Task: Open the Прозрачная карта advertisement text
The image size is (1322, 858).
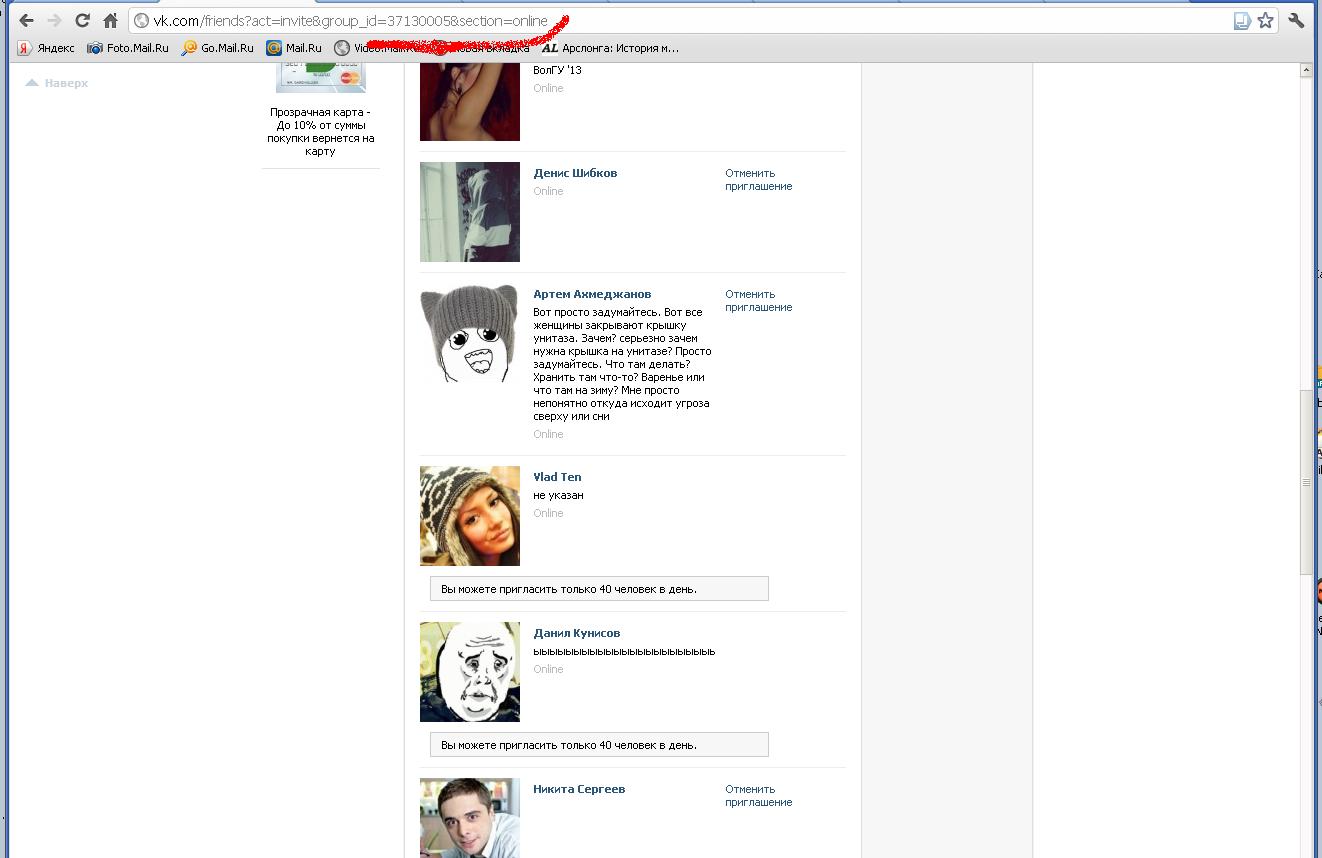Action: (x=320, y=132)
